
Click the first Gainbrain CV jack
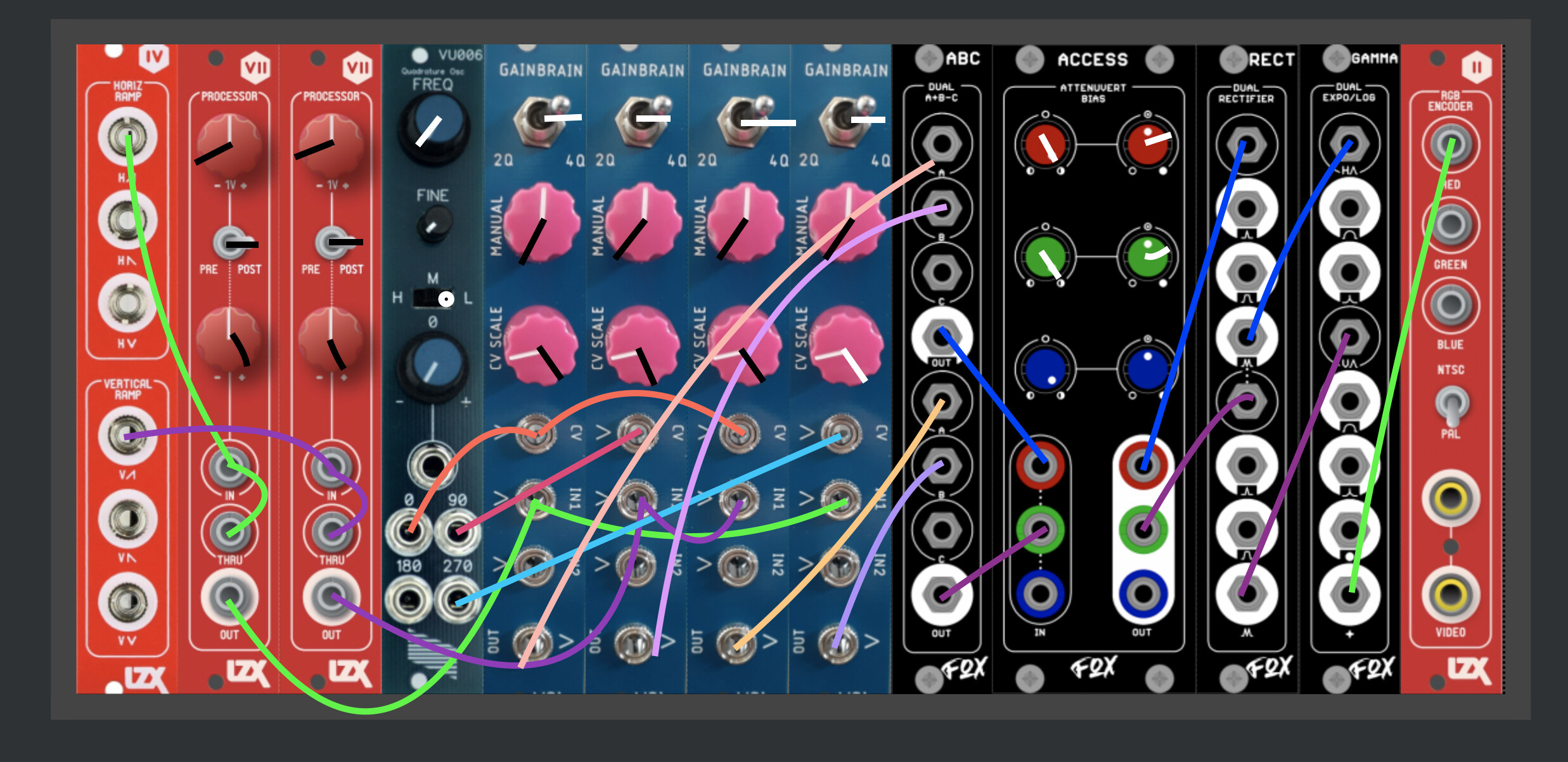click(x=536, y=434)
